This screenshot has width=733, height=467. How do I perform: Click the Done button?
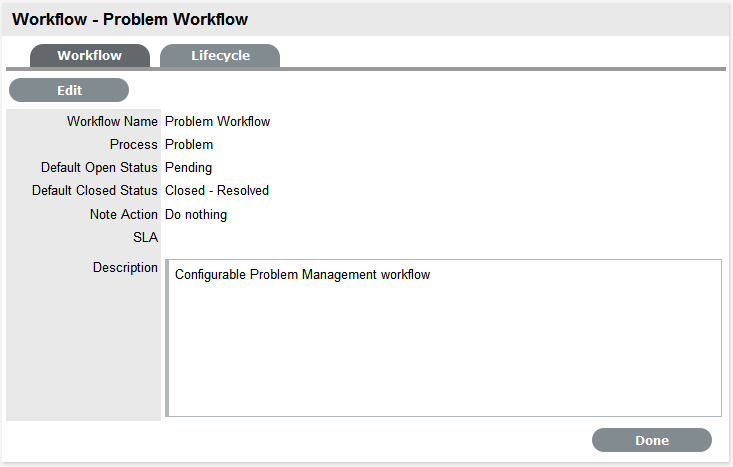pos(651,440)
